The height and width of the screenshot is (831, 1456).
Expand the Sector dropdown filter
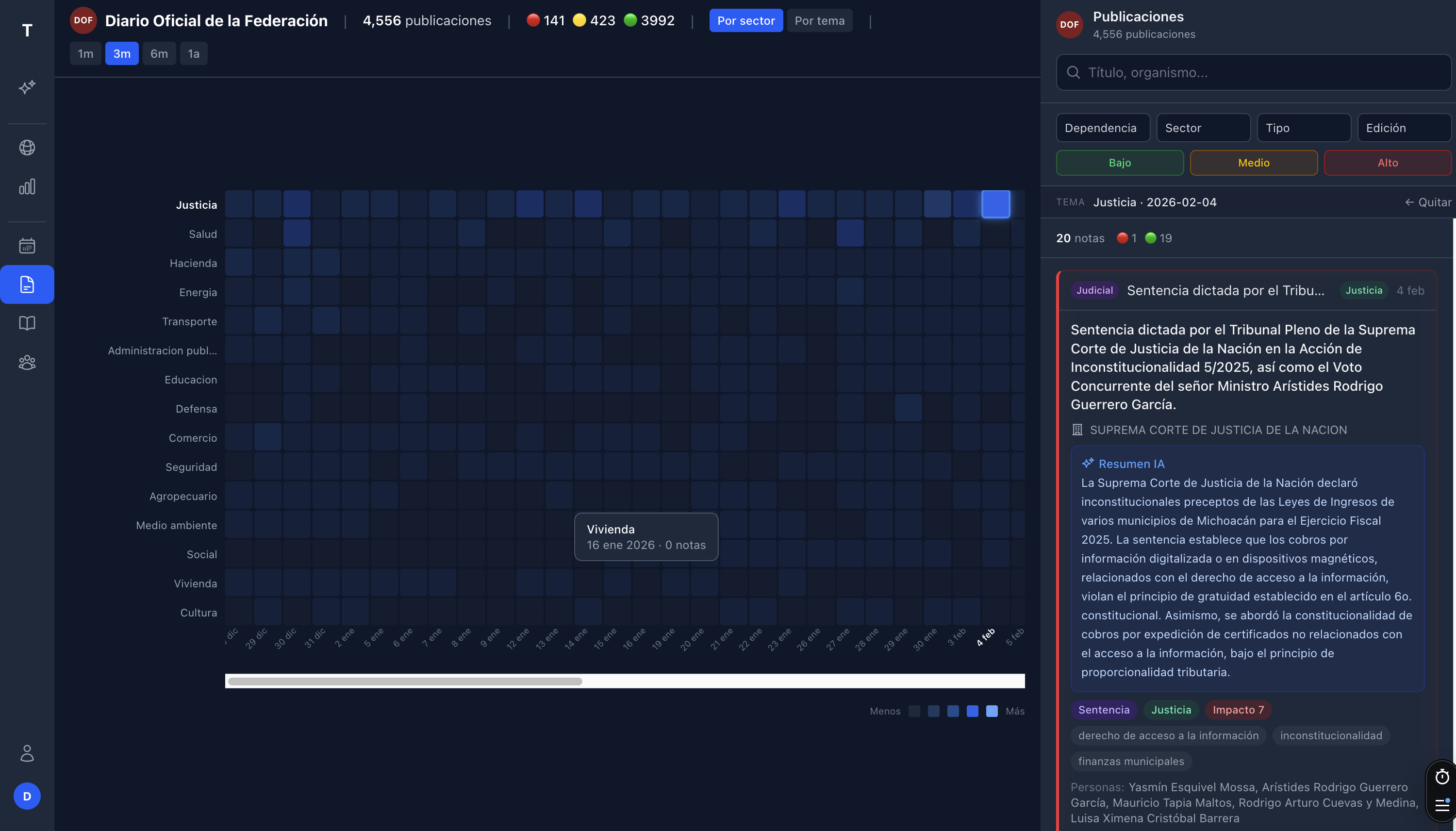tap(1203, 128)
